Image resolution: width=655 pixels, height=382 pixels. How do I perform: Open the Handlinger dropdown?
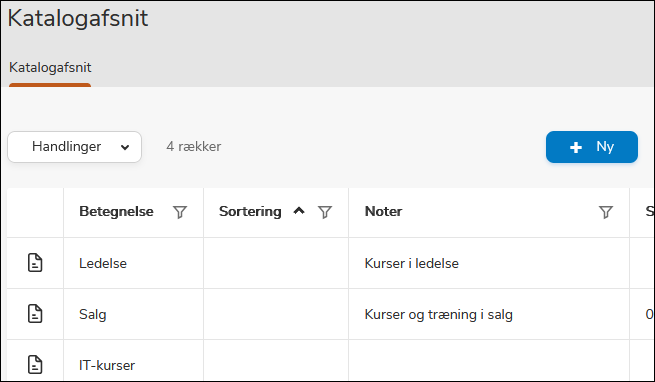74,147
